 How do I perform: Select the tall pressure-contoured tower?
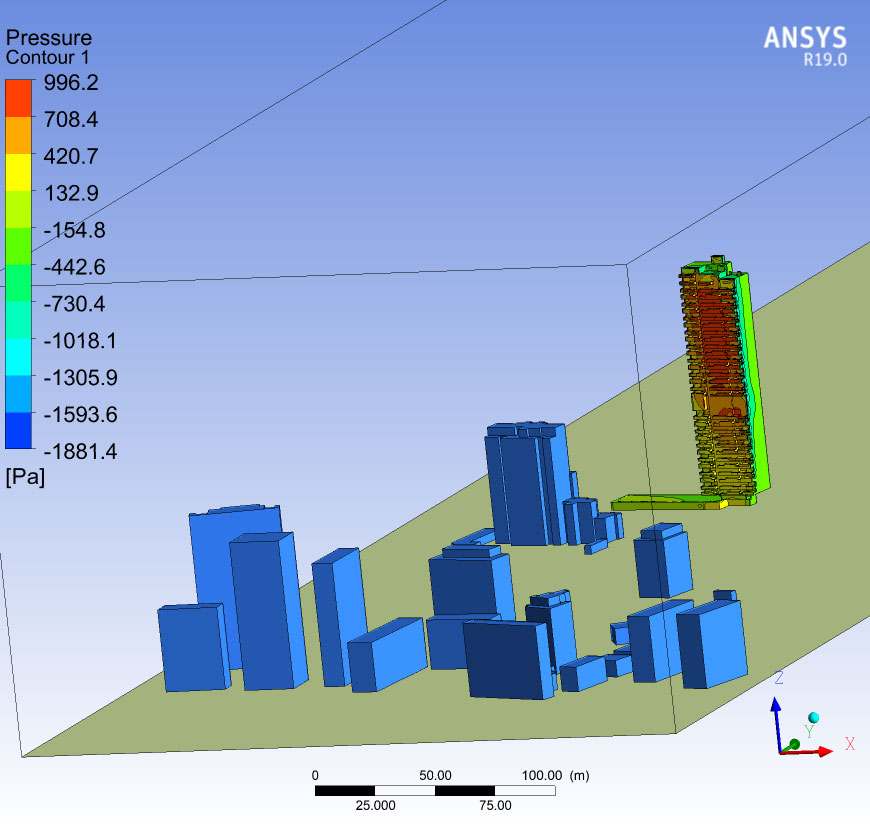pos(725,379)
